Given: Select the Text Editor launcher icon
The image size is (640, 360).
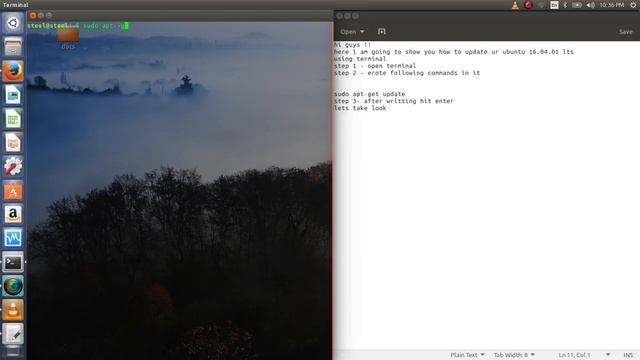Looking at the screenshot, I should (x=13, y=334).
